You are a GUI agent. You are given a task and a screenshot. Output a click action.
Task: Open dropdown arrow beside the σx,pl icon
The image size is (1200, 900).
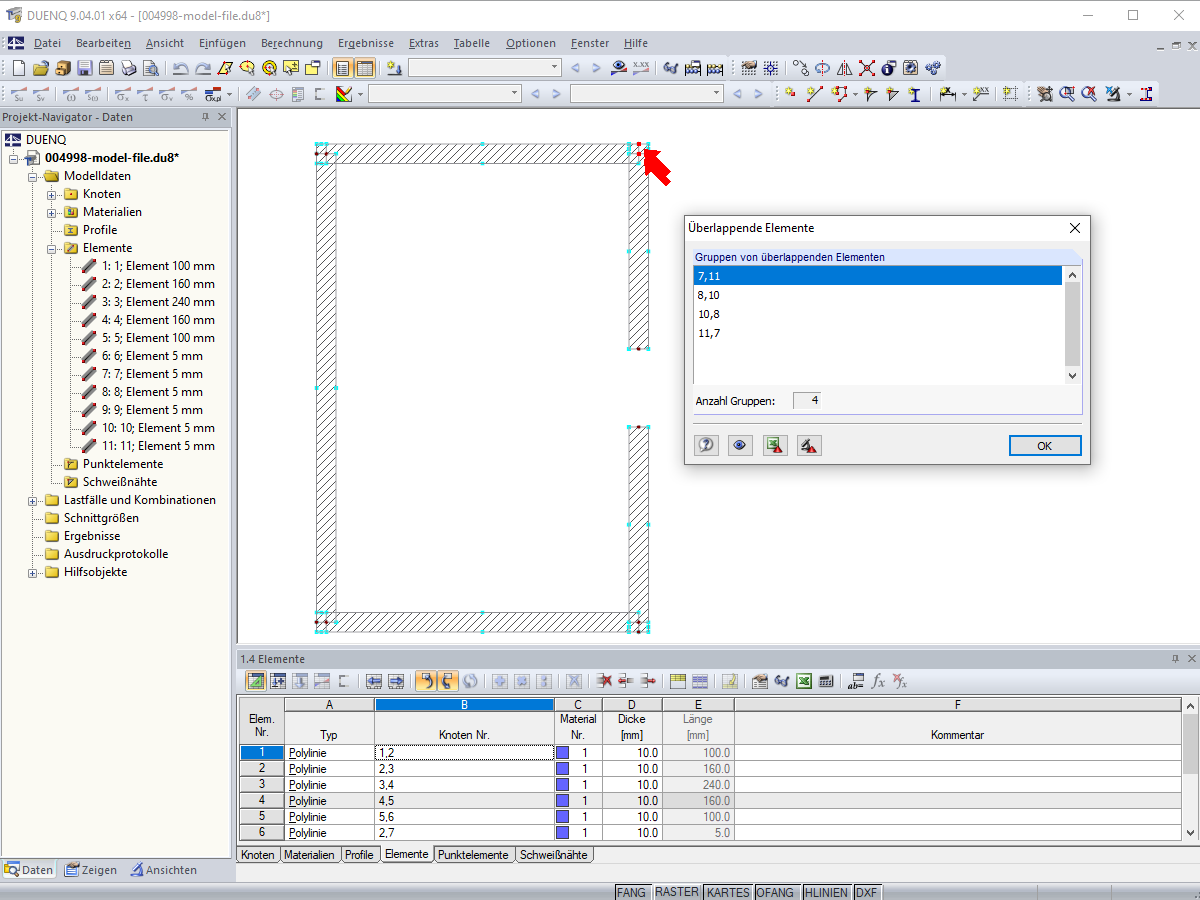[230, 94]
